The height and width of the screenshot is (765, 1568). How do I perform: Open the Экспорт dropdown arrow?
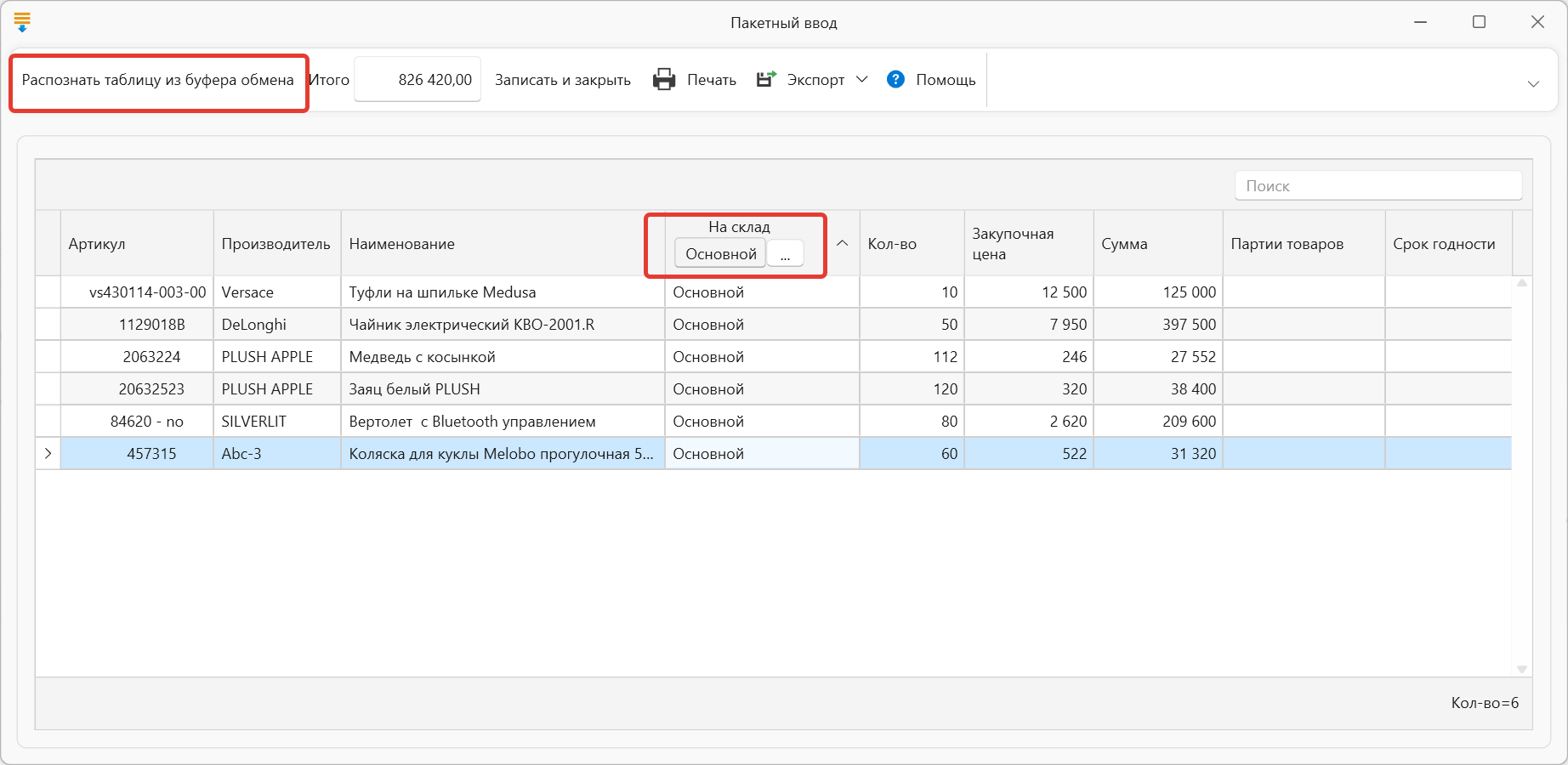(861, 79)
